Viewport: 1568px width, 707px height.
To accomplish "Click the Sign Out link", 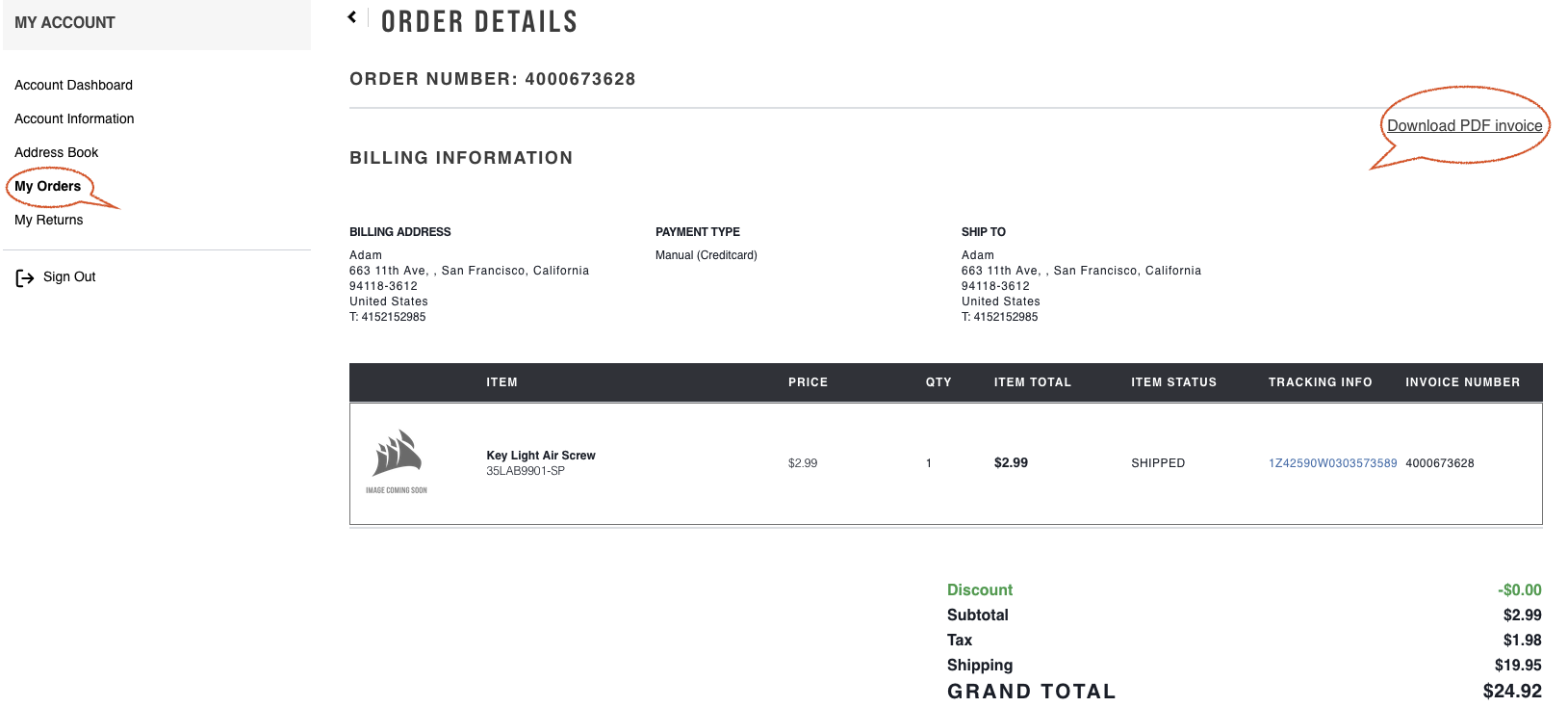I will coord(68,276).
